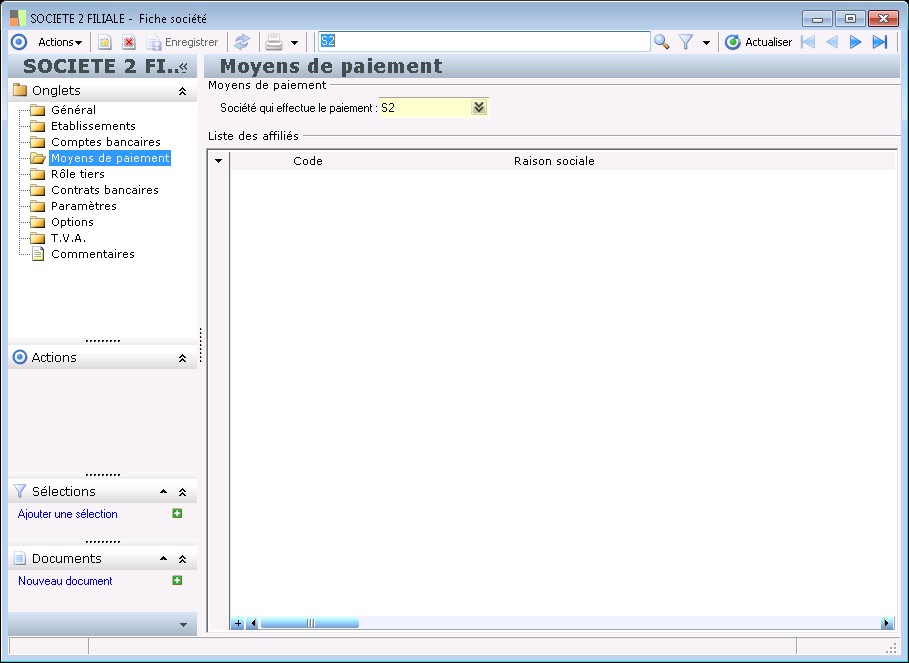
Task: Open the T.V.A. tab
Action: click(x=68, y=238)
